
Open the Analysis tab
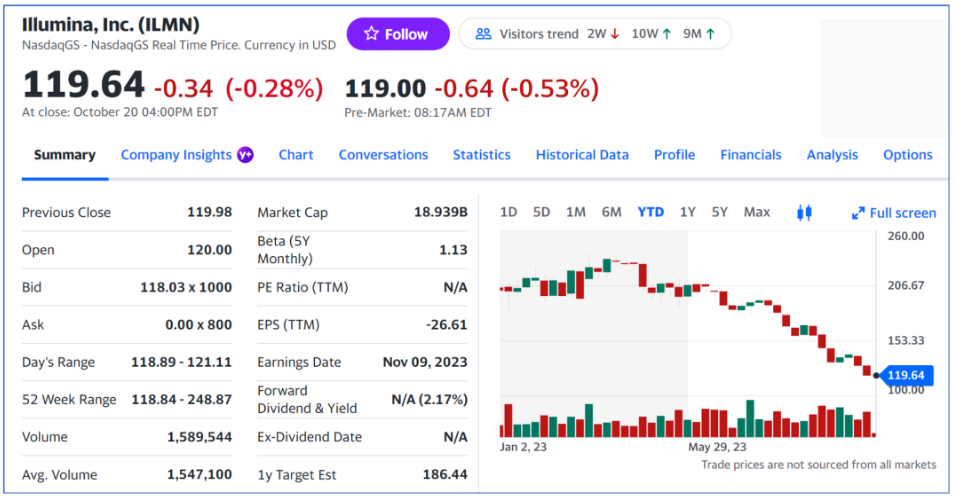832,155
